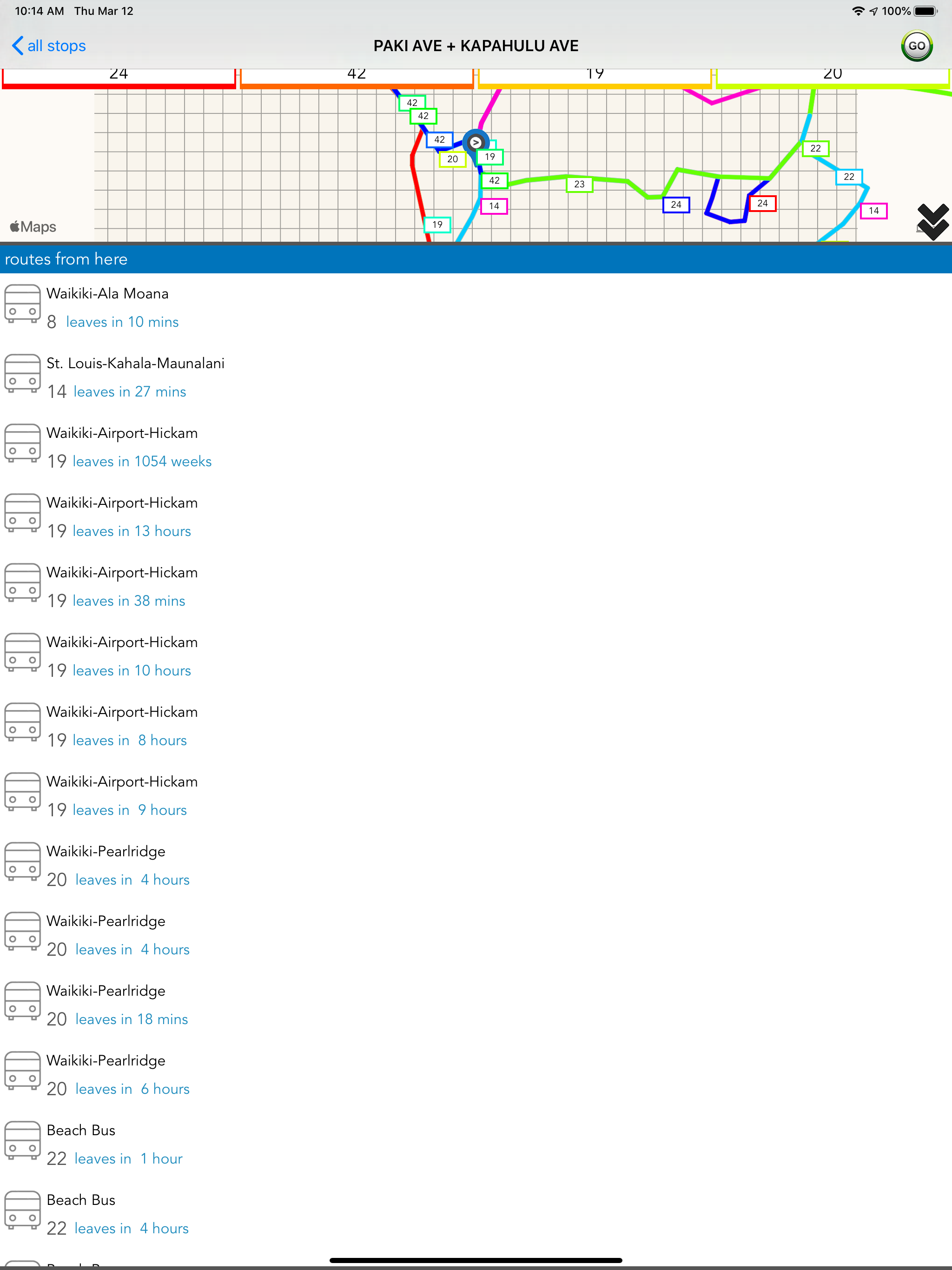The width and height of the screenshot is (952, 1270).
Task: Select Beach Bus 'leaves in 1 hour'
Action: pyautogui.click(x=129, y=1158)
